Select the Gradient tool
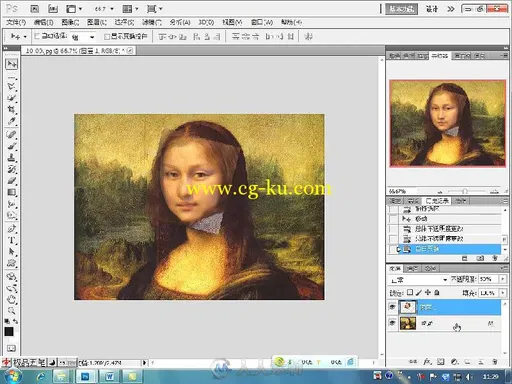 click(11, 192)
